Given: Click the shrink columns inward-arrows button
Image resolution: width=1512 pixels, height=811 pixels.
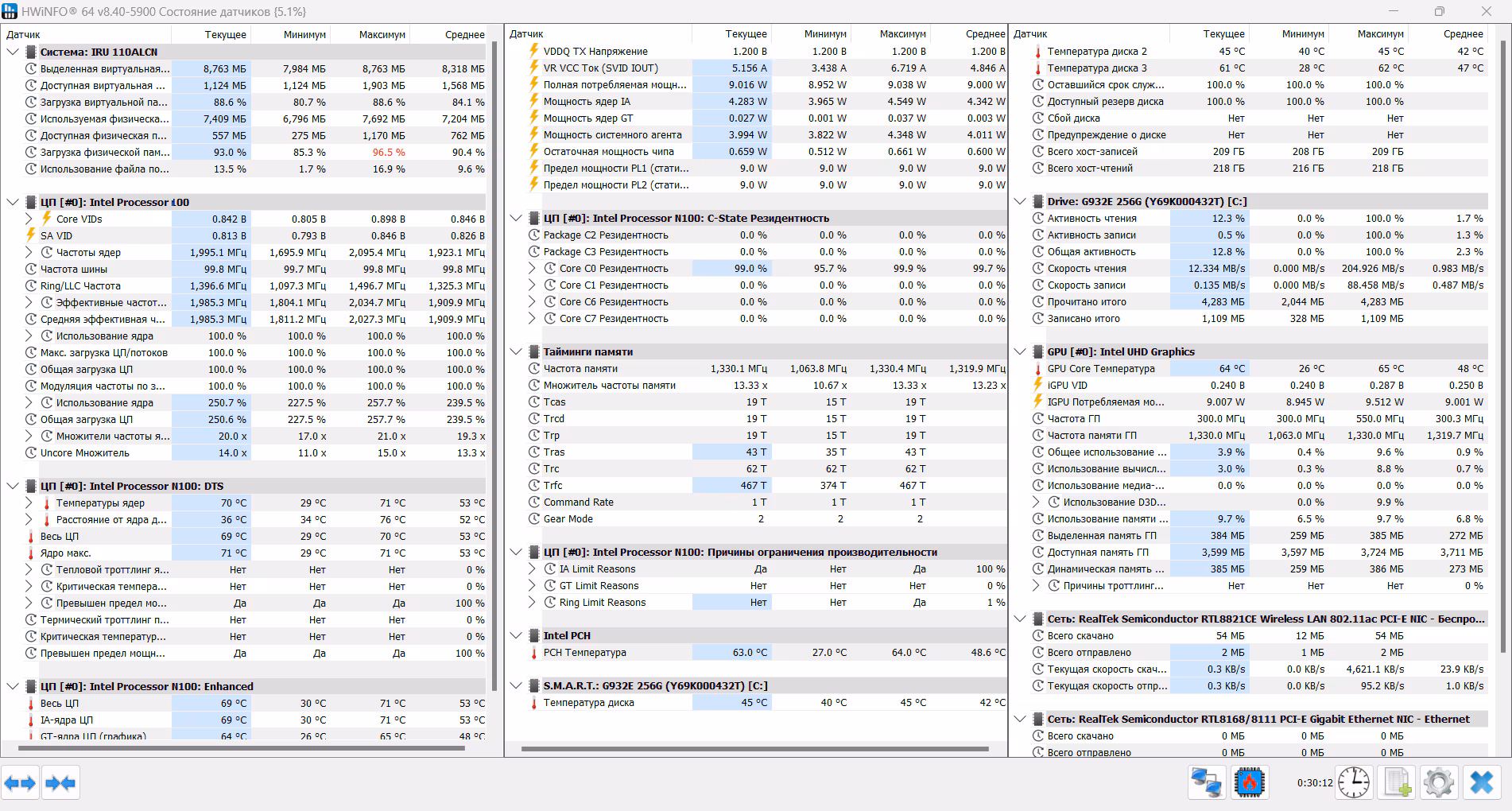Looking at the screenshot, I should point(60,783).
